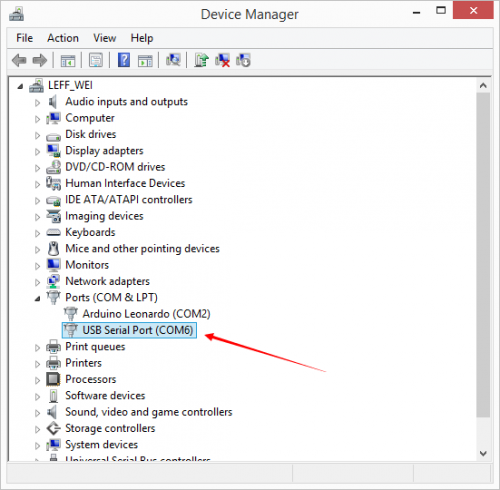Open the View menu
This screenshot has width=500, height=490.
click(105, 38)
